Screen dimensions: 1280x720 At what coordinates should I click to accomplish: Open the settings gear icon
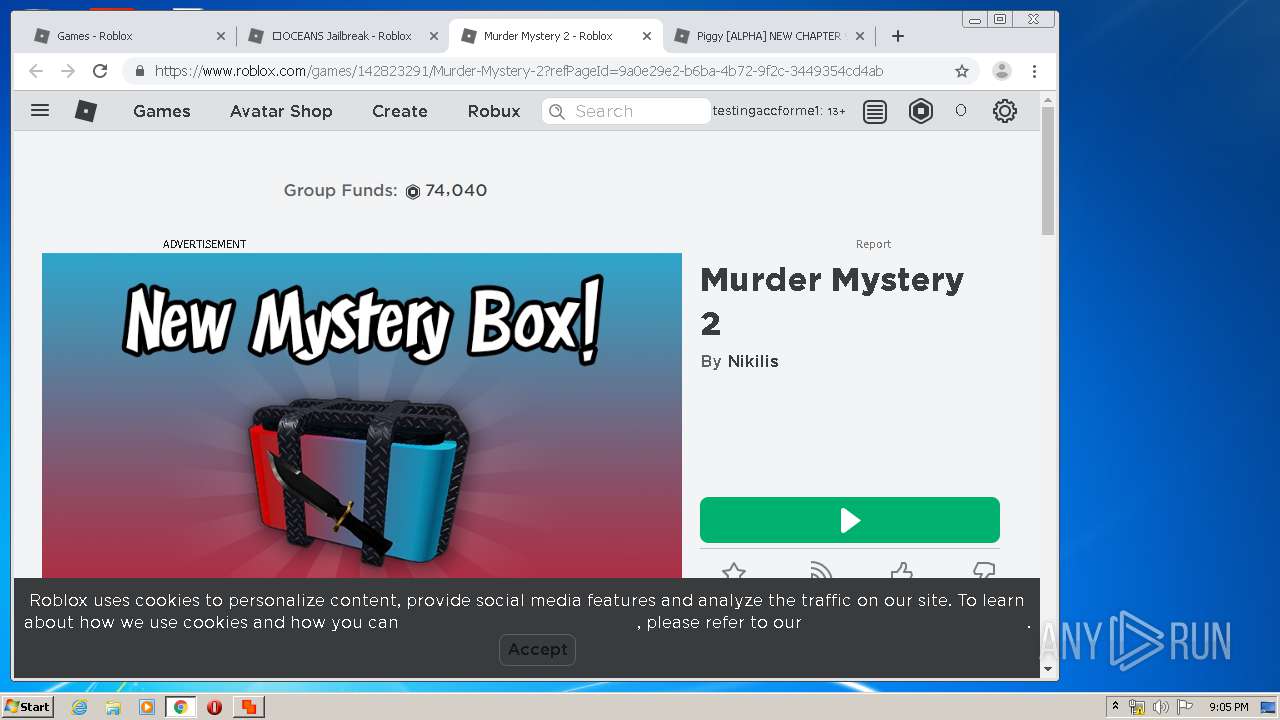(1005, 111)
